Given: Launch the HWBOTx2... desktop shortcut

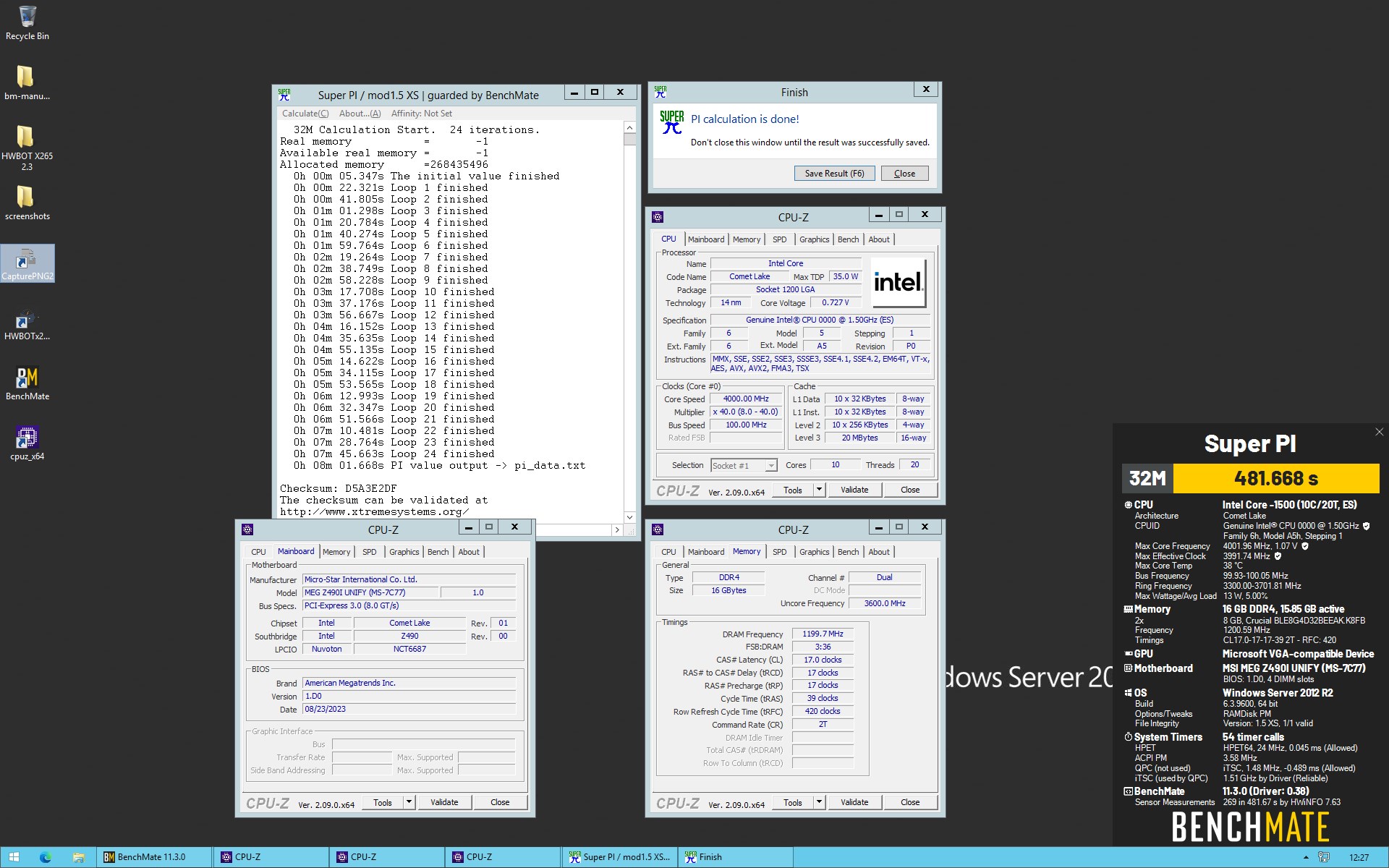Looking at the screenshot, I should coord(27,323).
